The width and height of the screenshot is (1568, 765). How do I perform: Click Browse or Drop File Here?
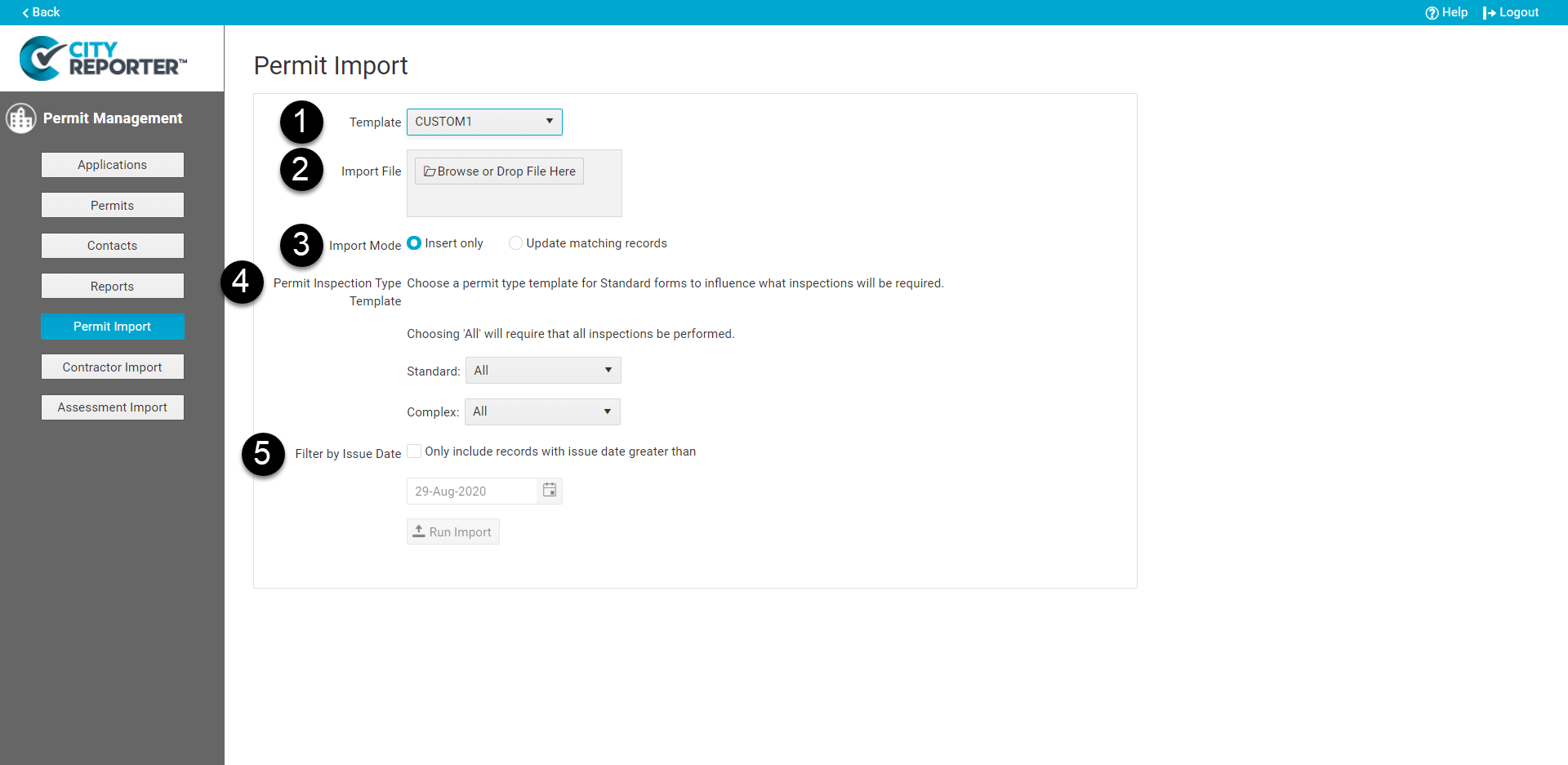point(498,171)
